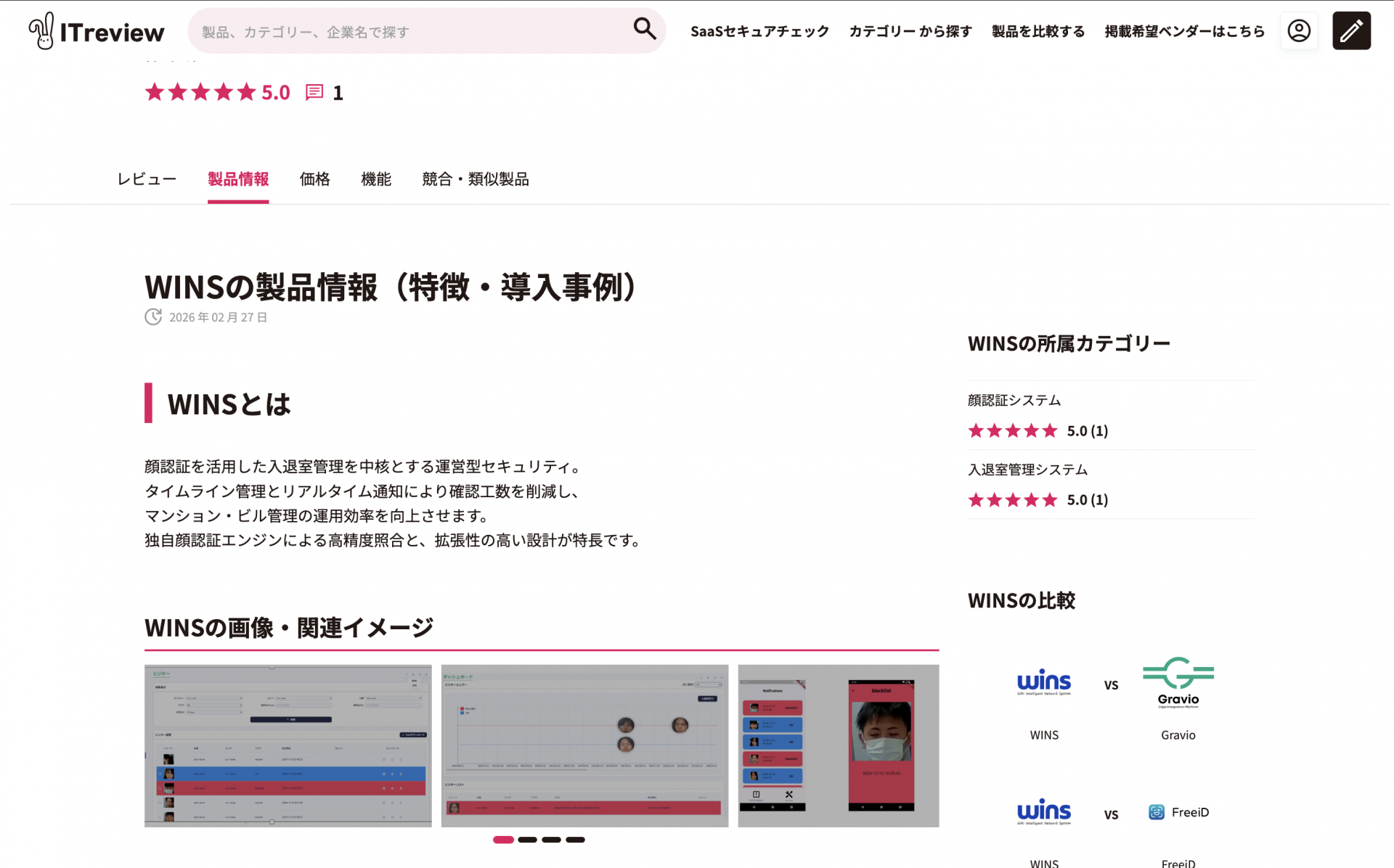Image resolution: width=1394 pixels, height=868 pixels.
Task: Click the 5.0 star rating at top
Action: [217, 92]
